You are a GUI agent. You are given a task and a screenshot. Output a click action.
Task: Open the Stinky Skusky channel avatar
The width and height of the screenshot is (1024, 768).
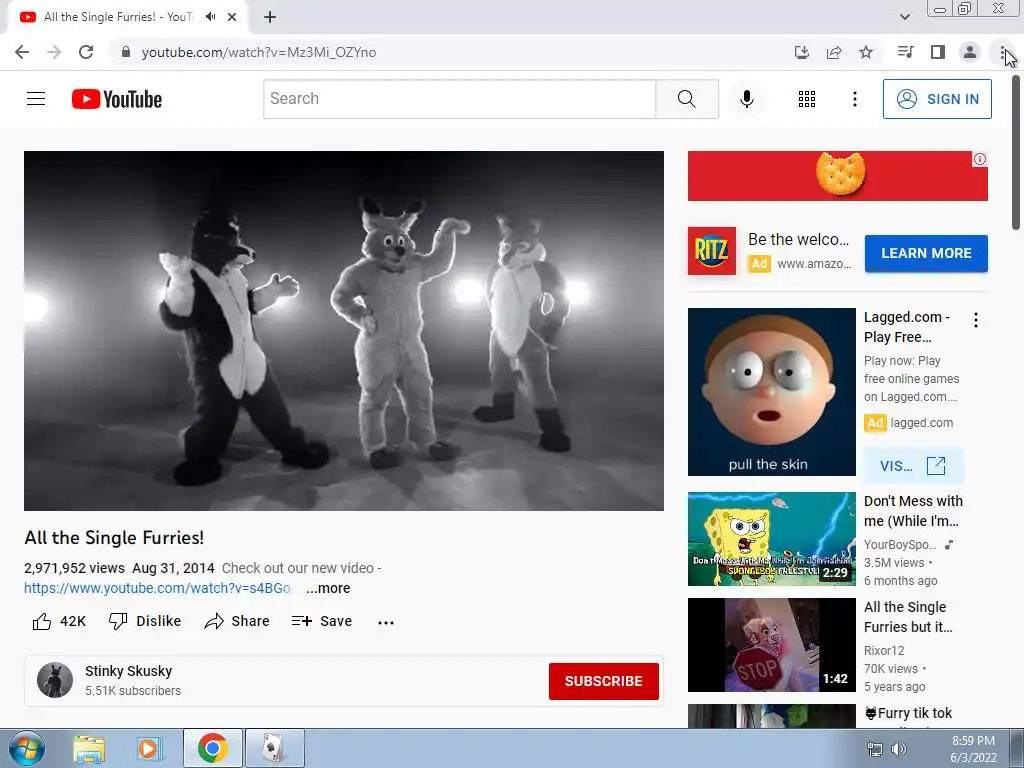tap(55, 680)
